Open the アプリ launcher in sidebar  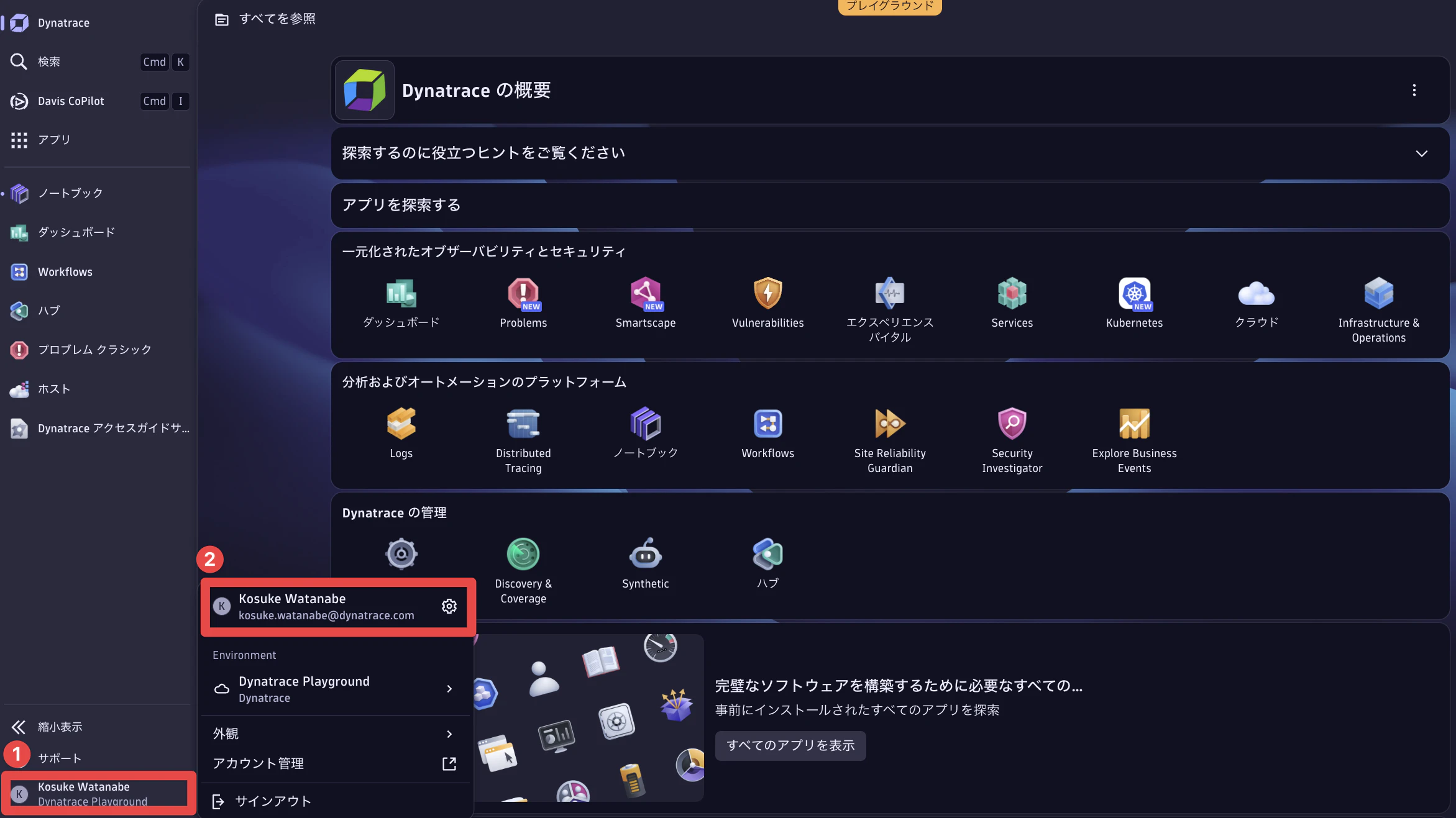(x=97, y=140)
